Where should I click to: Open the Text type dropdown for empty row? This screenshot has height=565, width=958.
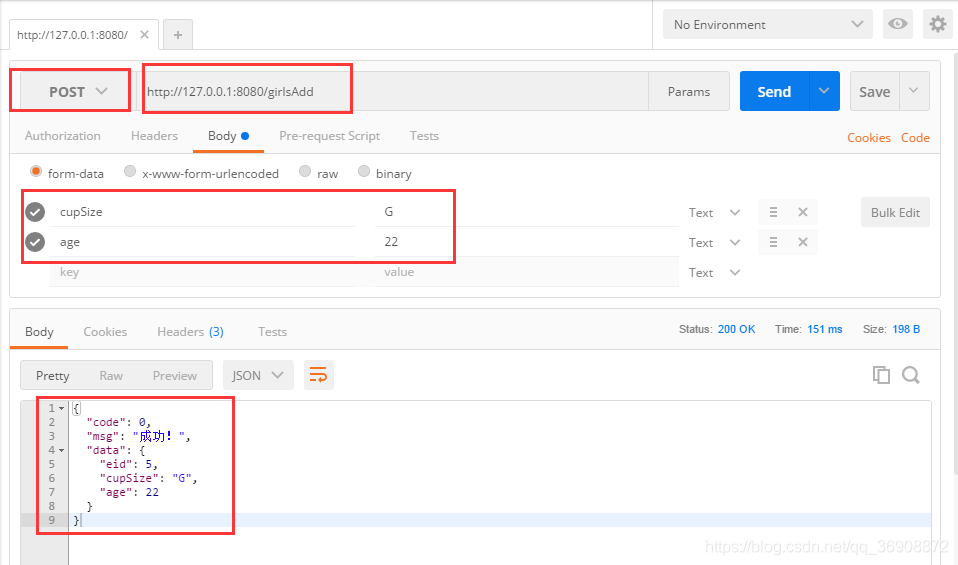coord(714,272)
